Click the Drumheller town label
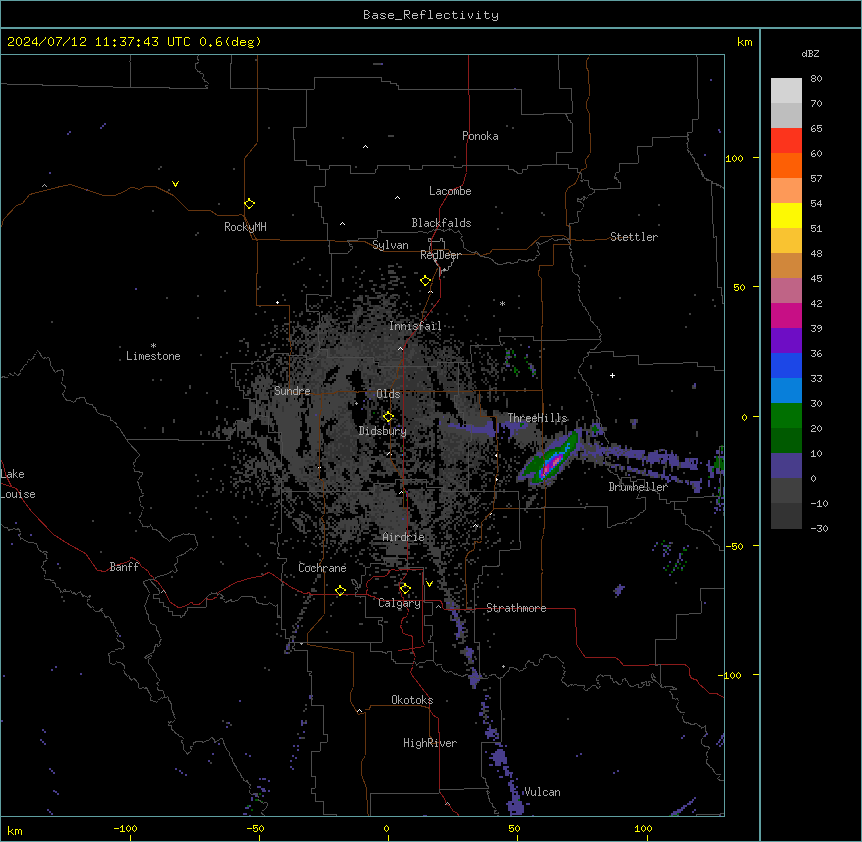This screenshot has width=862, height=842. click(x=638, y=487)
